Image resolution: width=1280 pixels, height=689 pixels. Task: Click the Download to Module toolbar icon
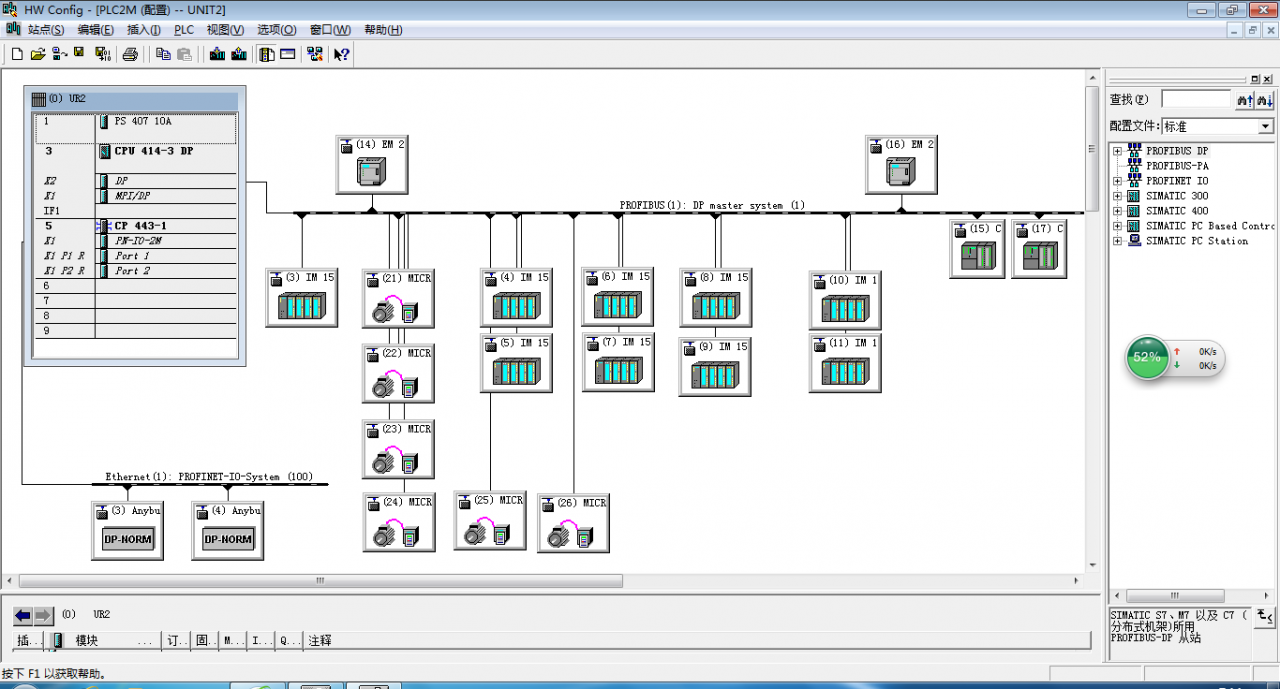tap(217, 54)
